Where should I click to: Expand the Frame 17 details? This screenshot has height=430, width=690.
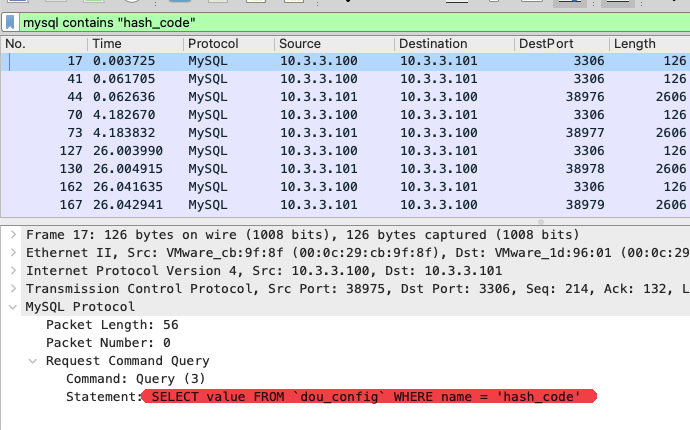tap(11, 234)
